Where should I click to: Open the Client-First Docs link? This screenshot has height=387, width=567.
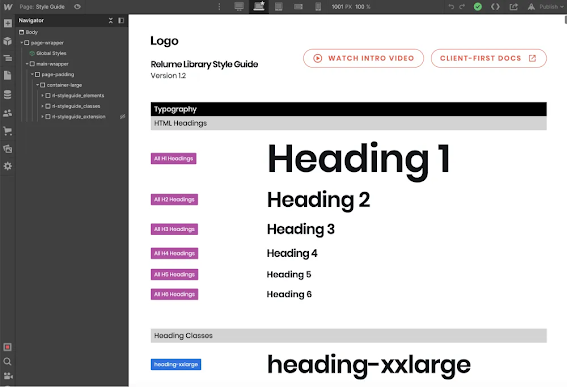489,58
